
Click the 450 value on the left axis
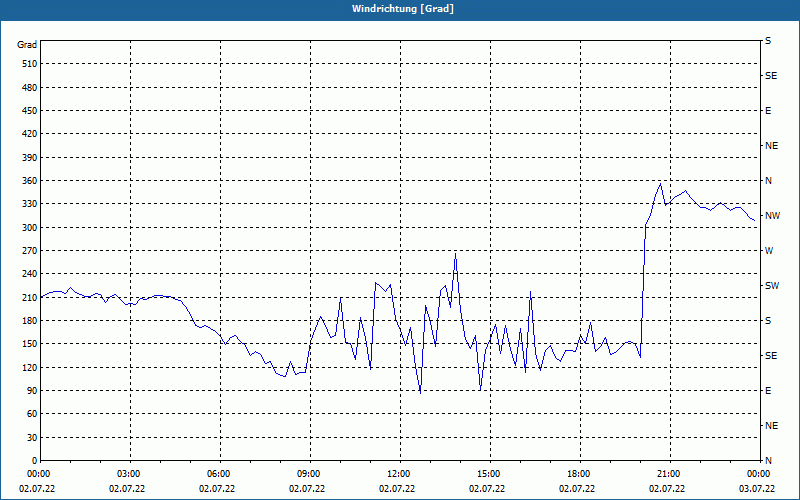pos(29,111)
